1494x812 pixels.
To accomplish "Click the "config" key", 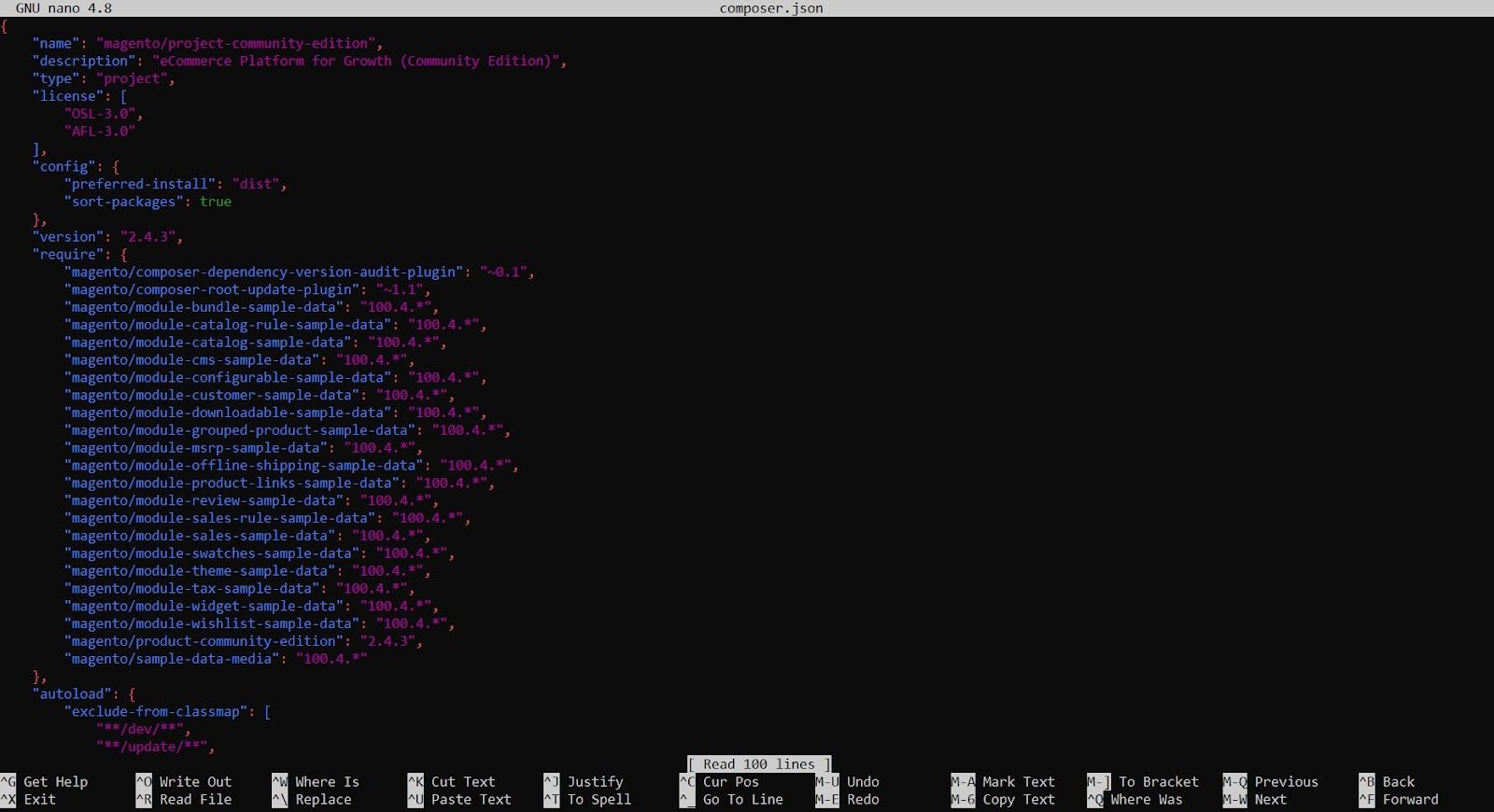I will [x=64, y=167].
